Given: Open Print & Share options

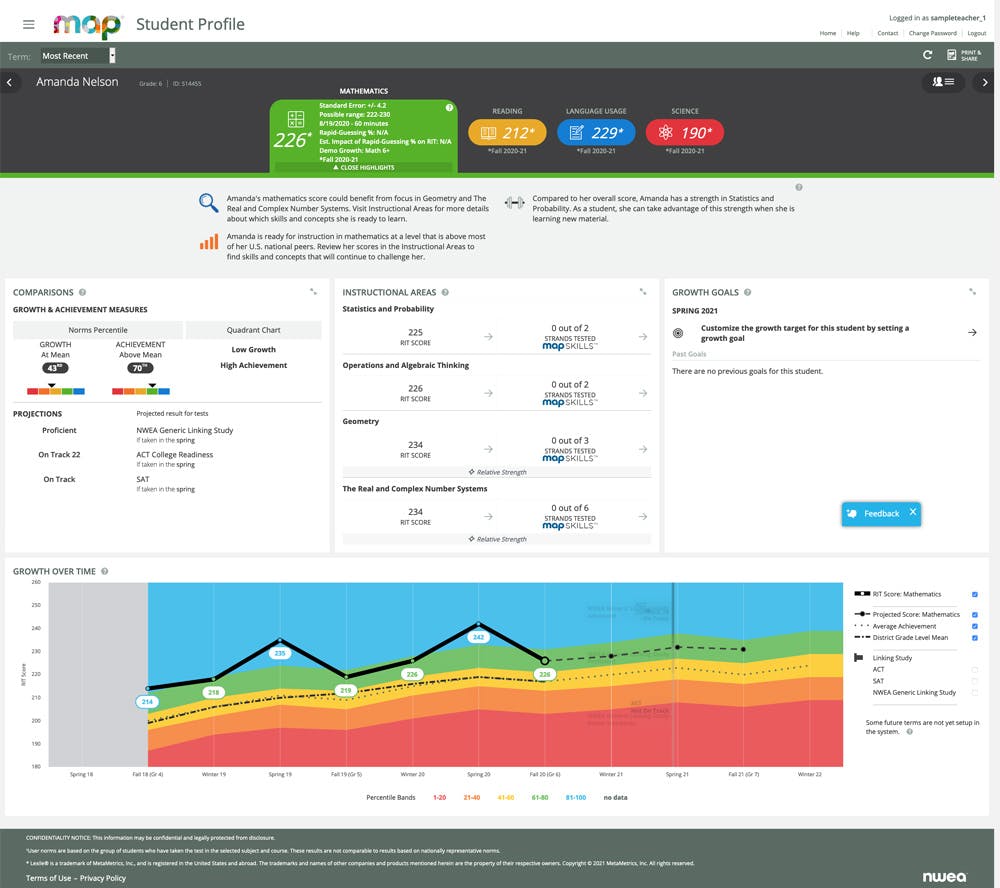Looking at the screenshot, I should [x=961, y=55].
